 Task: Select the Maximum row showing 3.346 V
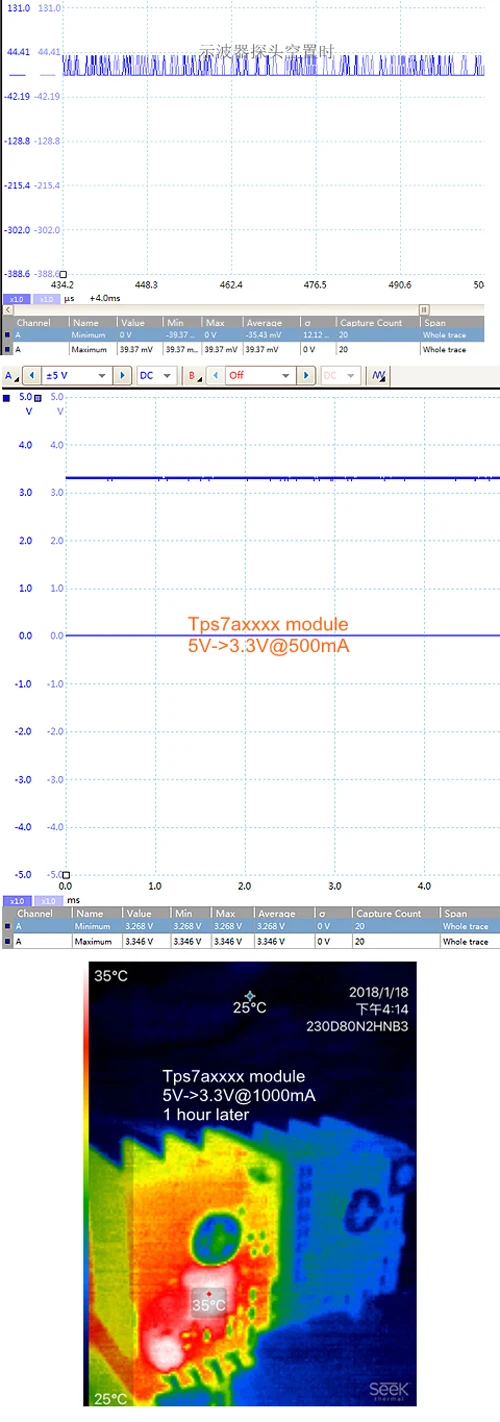click(250, 941)
